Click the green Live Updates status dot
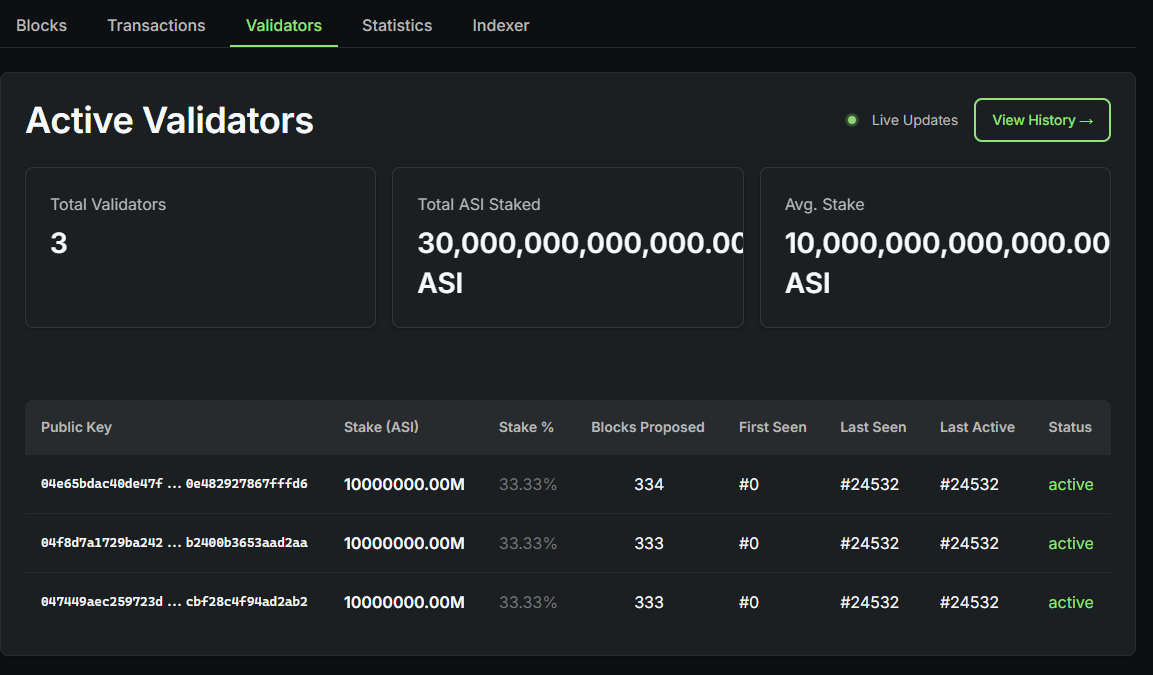The image size is (1153, 675). [x=851, y=119]
